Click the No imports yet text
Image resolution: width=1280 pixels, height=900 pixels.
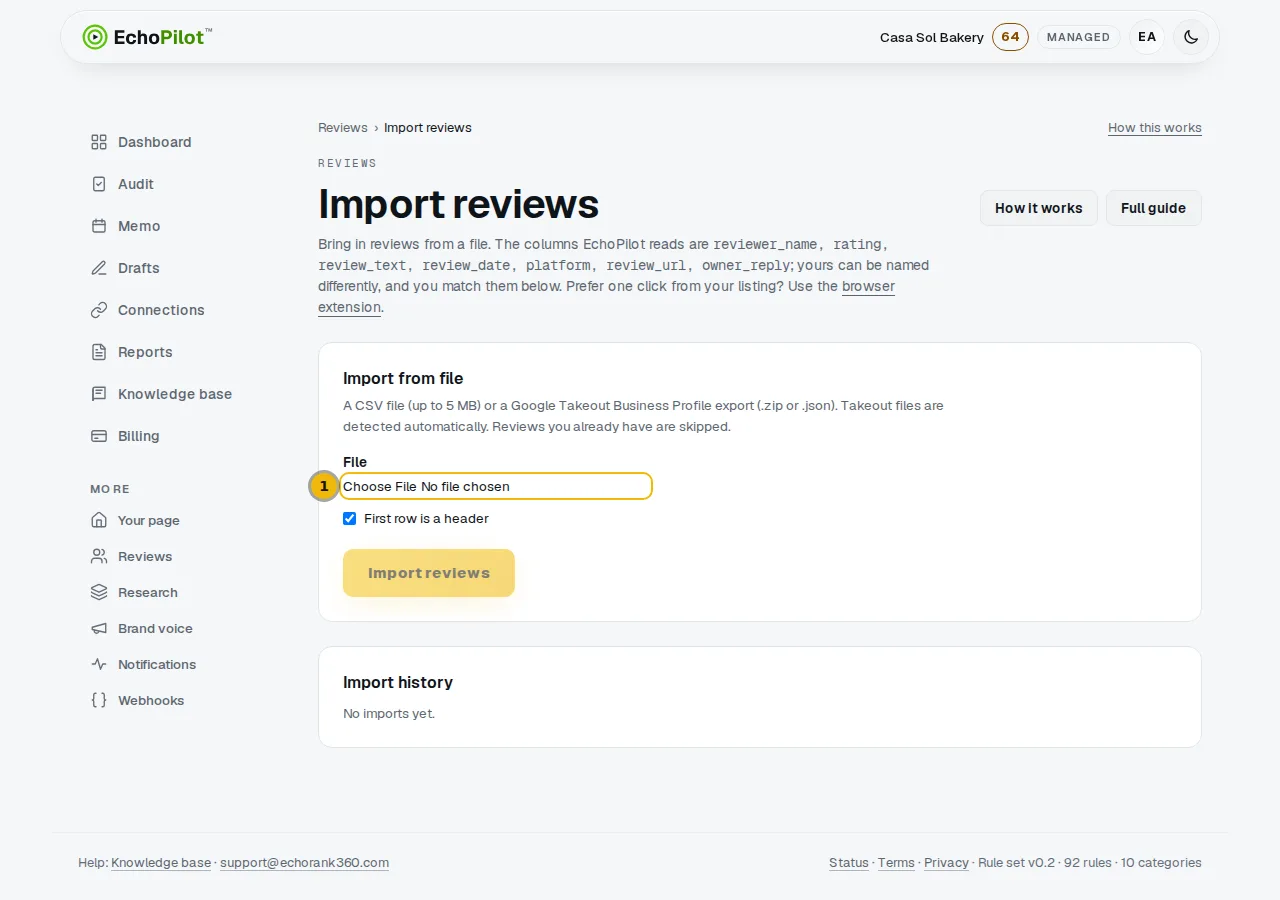[x=389, y=714]
